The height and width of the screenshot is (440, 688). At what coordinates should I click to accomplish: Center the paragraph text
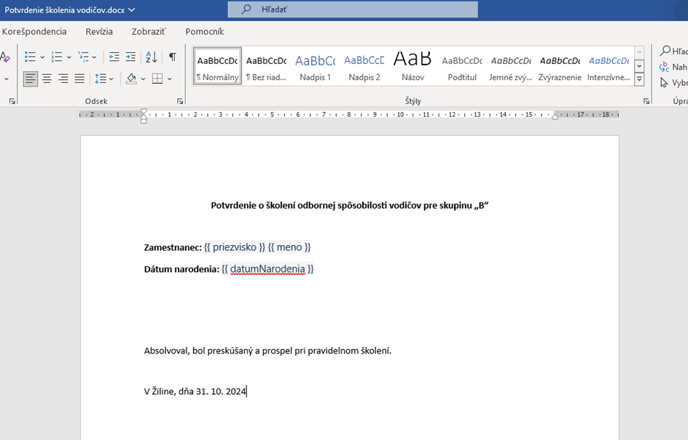click(47, 79)
